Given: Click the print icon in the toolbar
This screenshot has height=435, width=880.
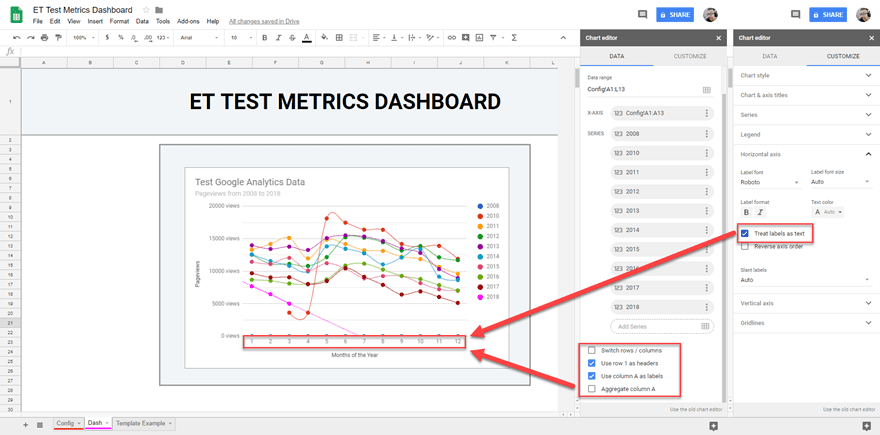Looking at the screenshot, I should 44,38.
